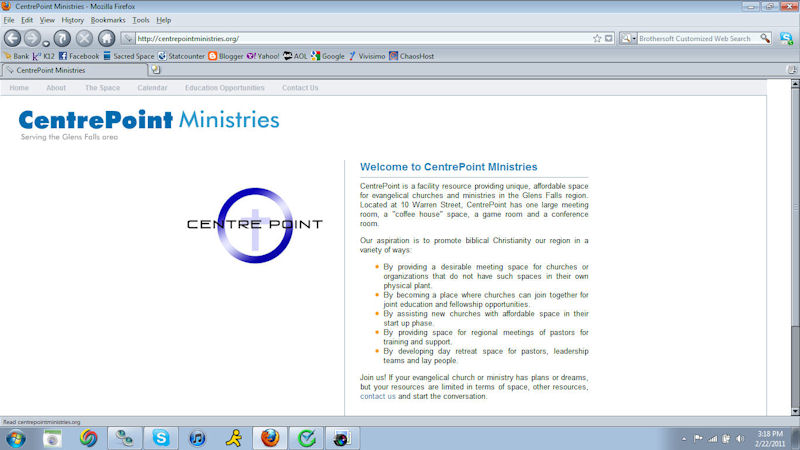Click the address bar URL field
The image size is (800, 450).
[x=350, y=38]
